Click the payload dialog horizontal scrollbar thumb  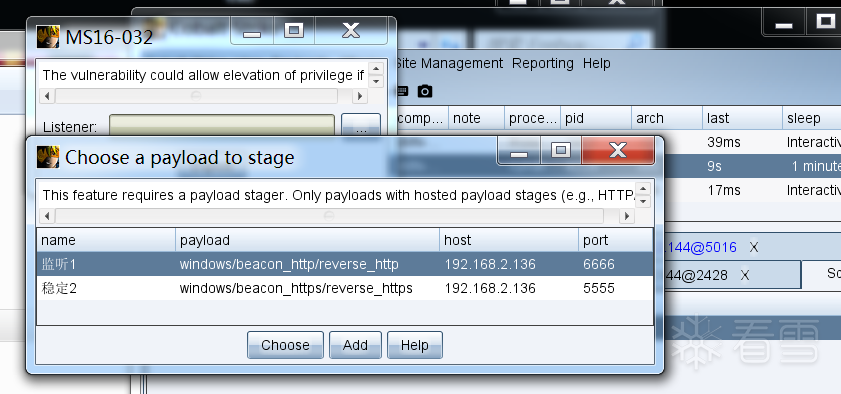pos(329,216)
